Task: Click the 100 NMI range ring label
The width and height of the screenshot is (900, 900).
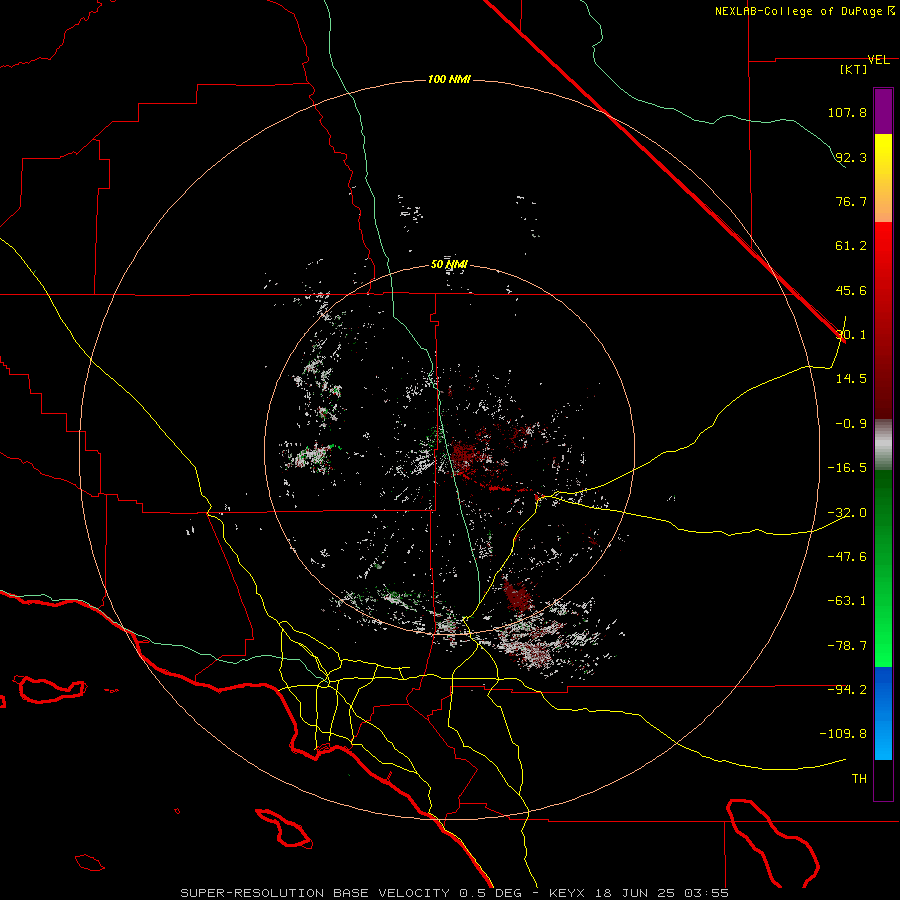Action: (x=449, y=79)
